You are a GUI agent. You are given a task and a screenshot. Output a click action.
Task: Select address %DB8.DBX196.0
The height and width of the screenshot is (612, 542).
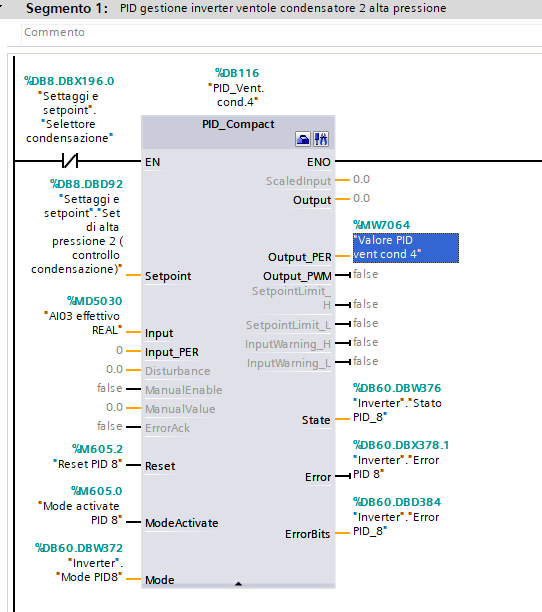pyautogui.click(x=69, y=81)
